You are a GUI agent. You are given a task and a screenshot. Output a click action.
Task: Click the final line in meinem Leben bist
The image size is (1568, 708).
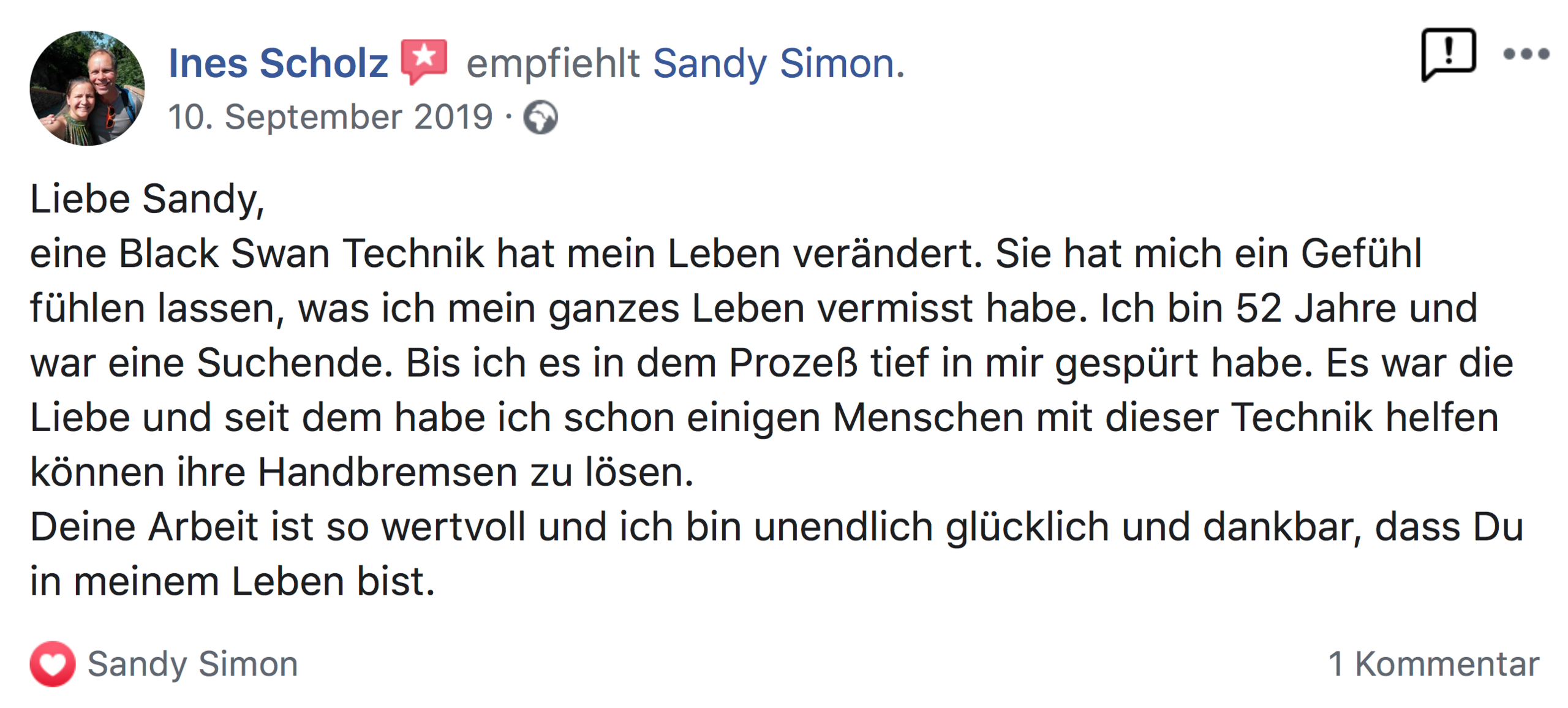pos(233,581)
